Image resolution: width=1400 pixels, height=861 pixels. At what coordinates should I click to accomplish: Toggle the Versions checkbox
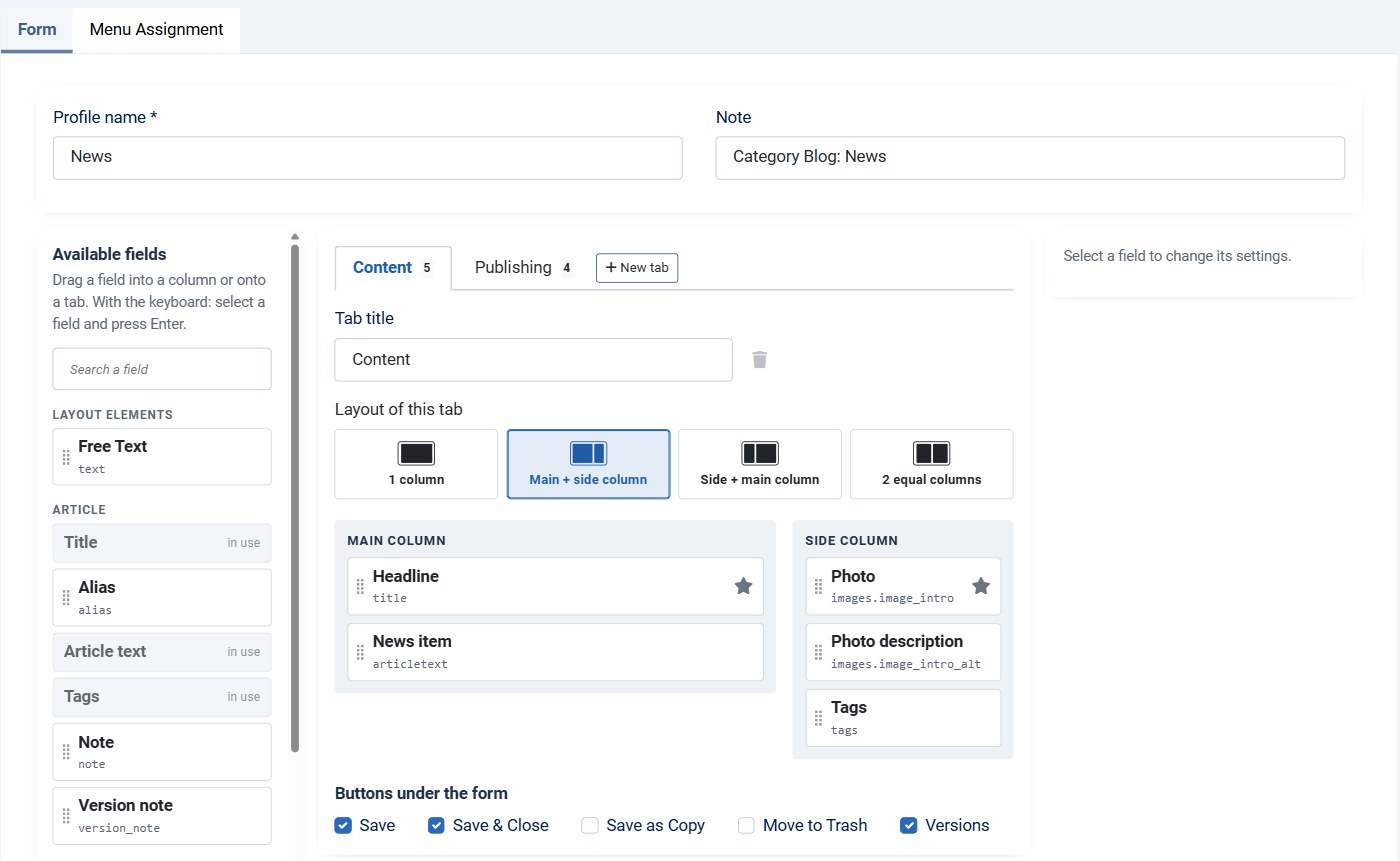[909, 825]
